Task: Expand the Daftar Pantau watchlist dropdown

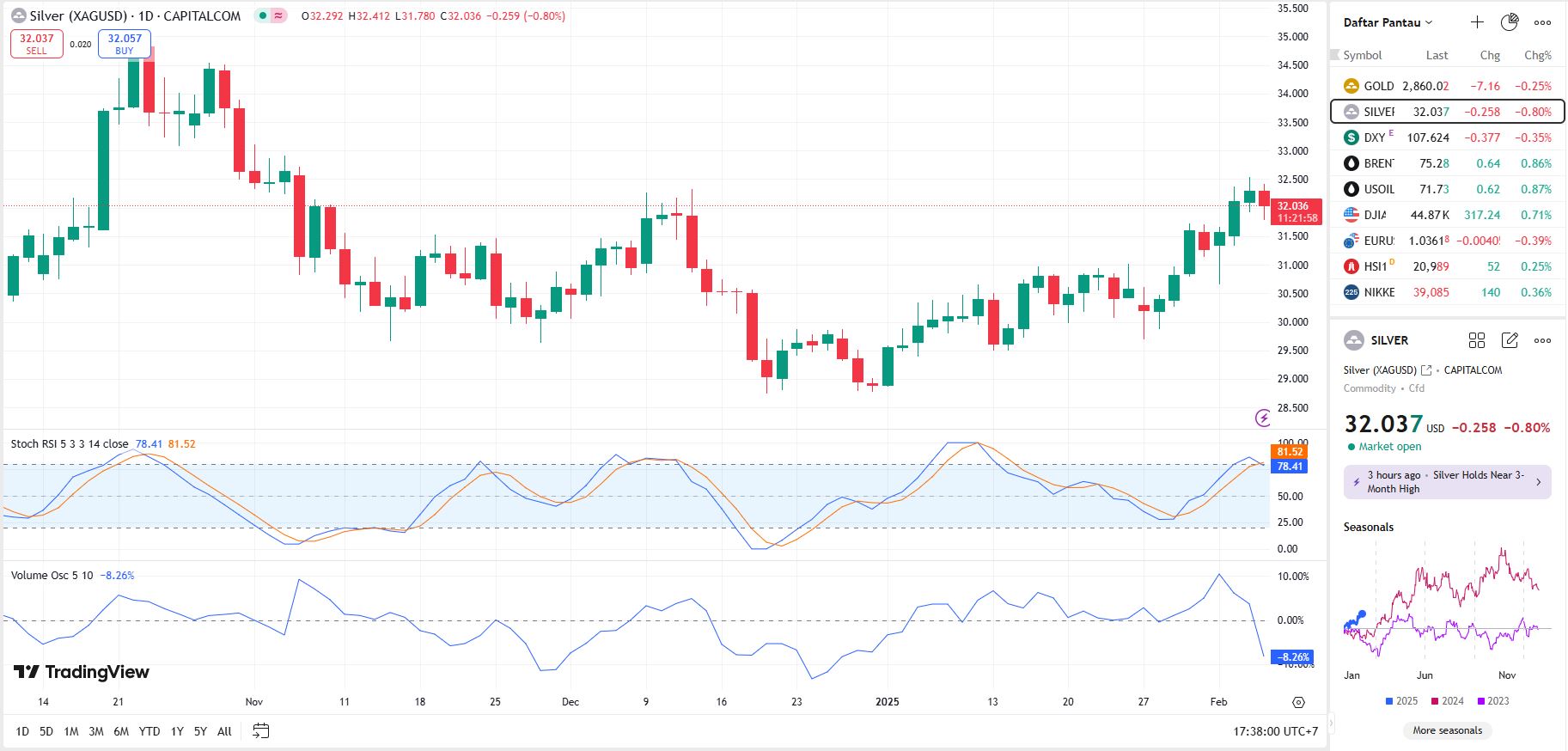Action: 1388,22
